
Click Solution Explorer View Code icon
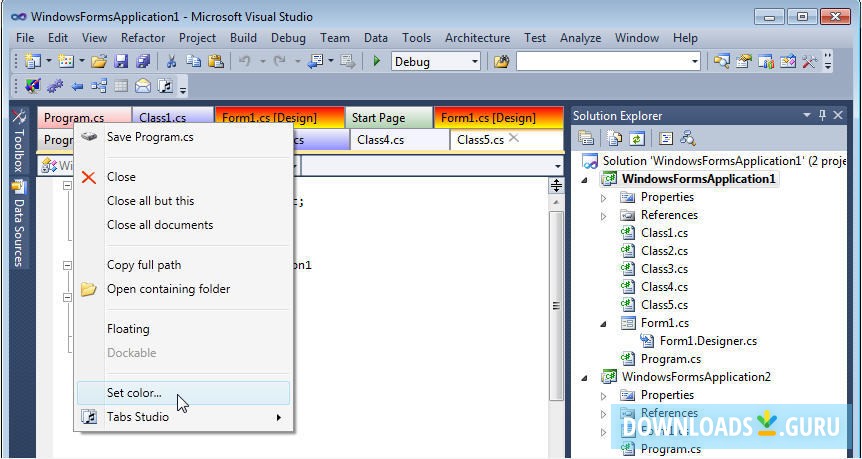point(666,138)
